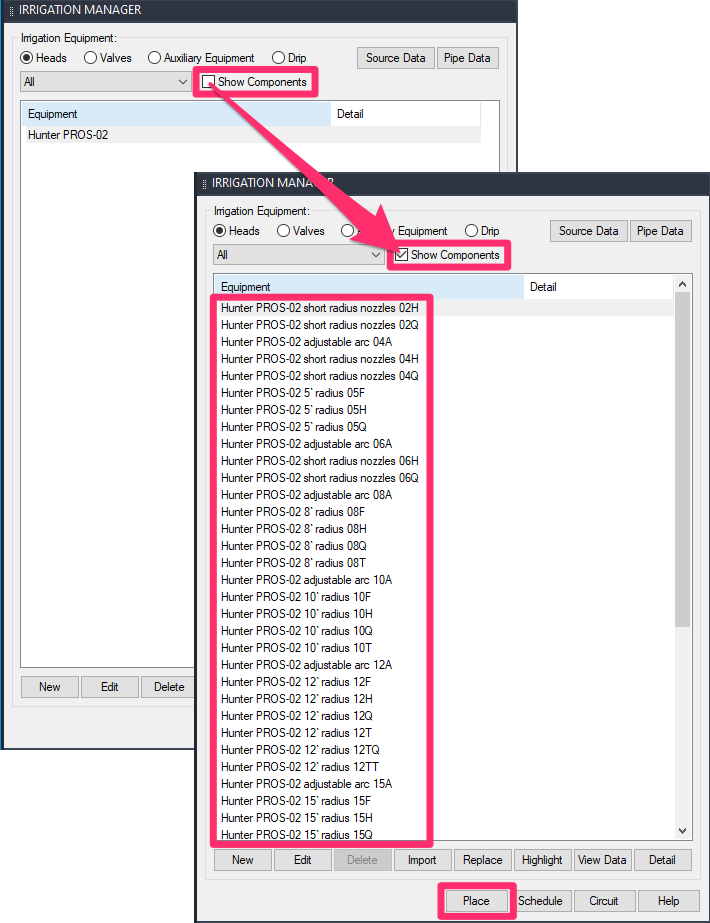
Task: Select Hunter PROS-02 10` radius 10Q
Action: pyautogui.click(x=297, y=631)
